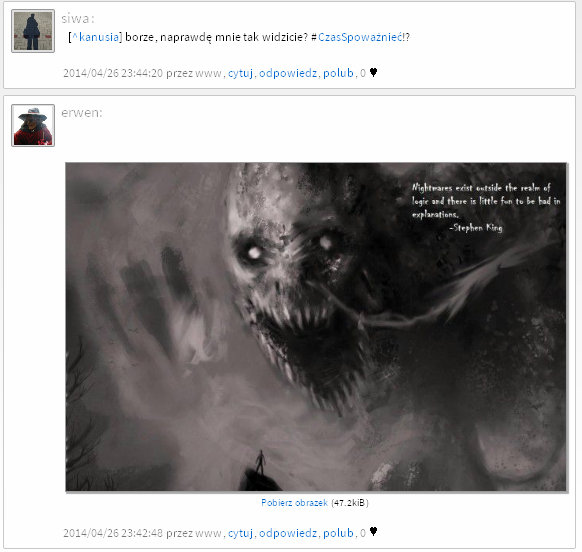Click the 'Pobierz obrazek' download link
This screenshot has width=582, height=552.
[x=294, y=503]
